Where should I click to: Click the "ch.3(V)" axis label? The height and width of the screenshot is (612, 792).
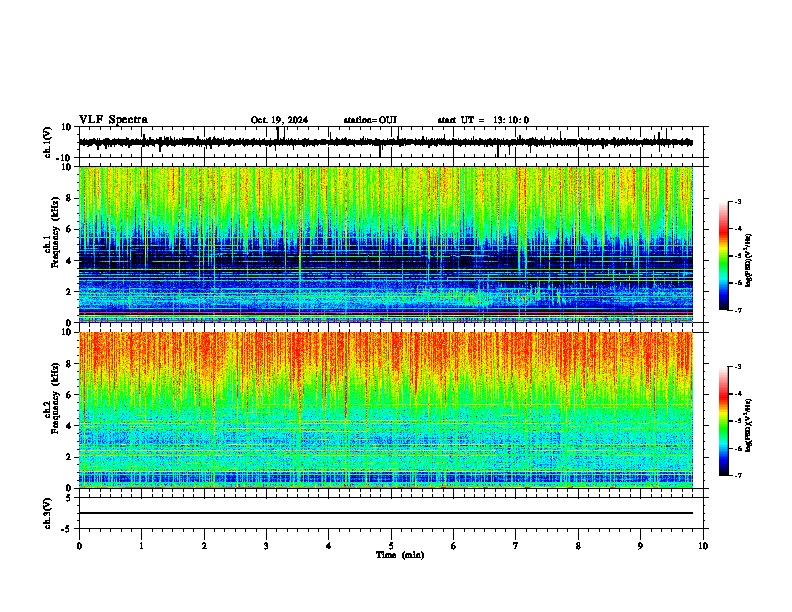point(48,513)
